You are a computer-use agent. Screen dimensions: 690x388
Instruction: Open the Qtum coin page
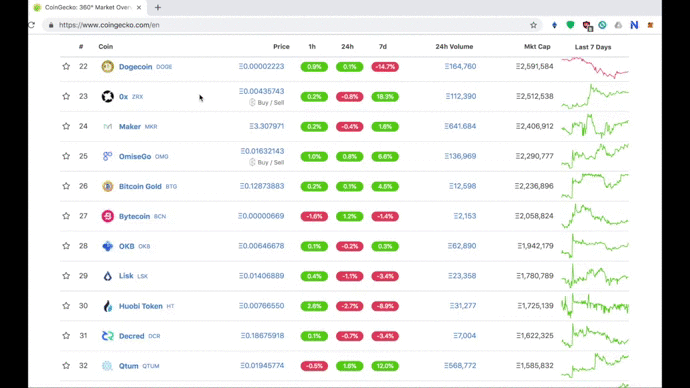pos(128,366)
